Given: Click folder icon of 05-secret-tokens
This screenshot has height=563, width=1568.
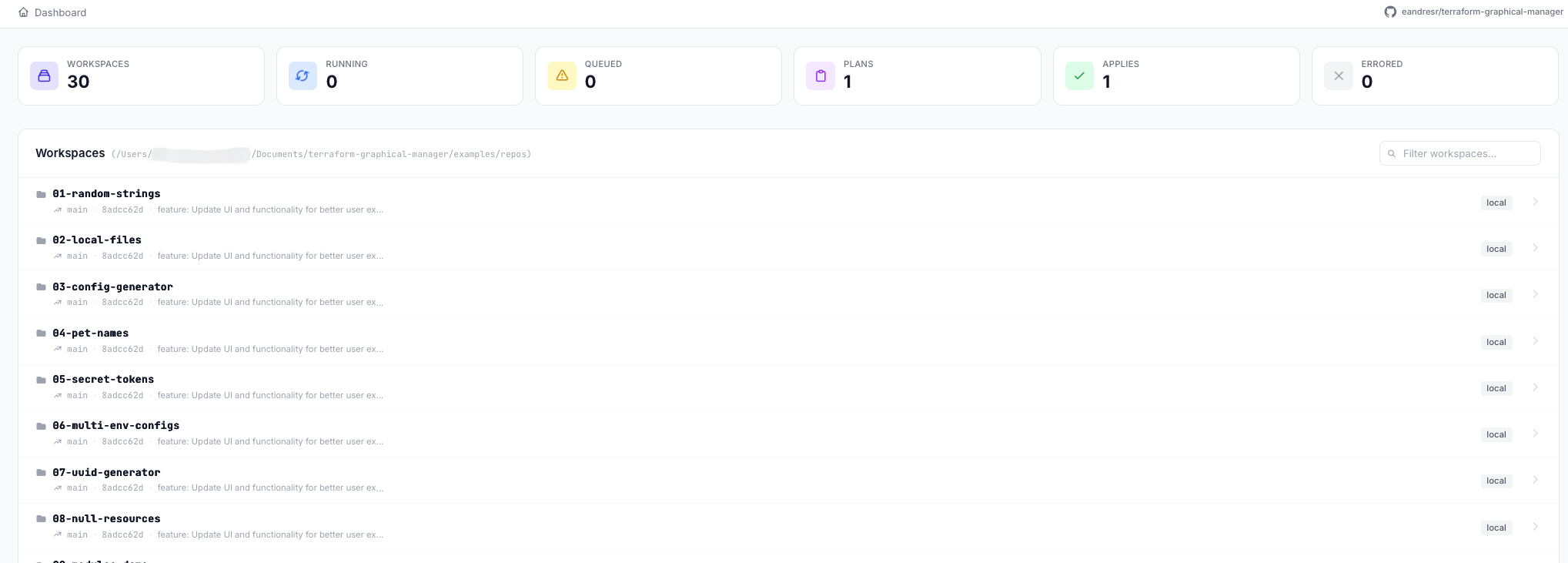Looking at the screenshot, I should (x=42, y=380).
